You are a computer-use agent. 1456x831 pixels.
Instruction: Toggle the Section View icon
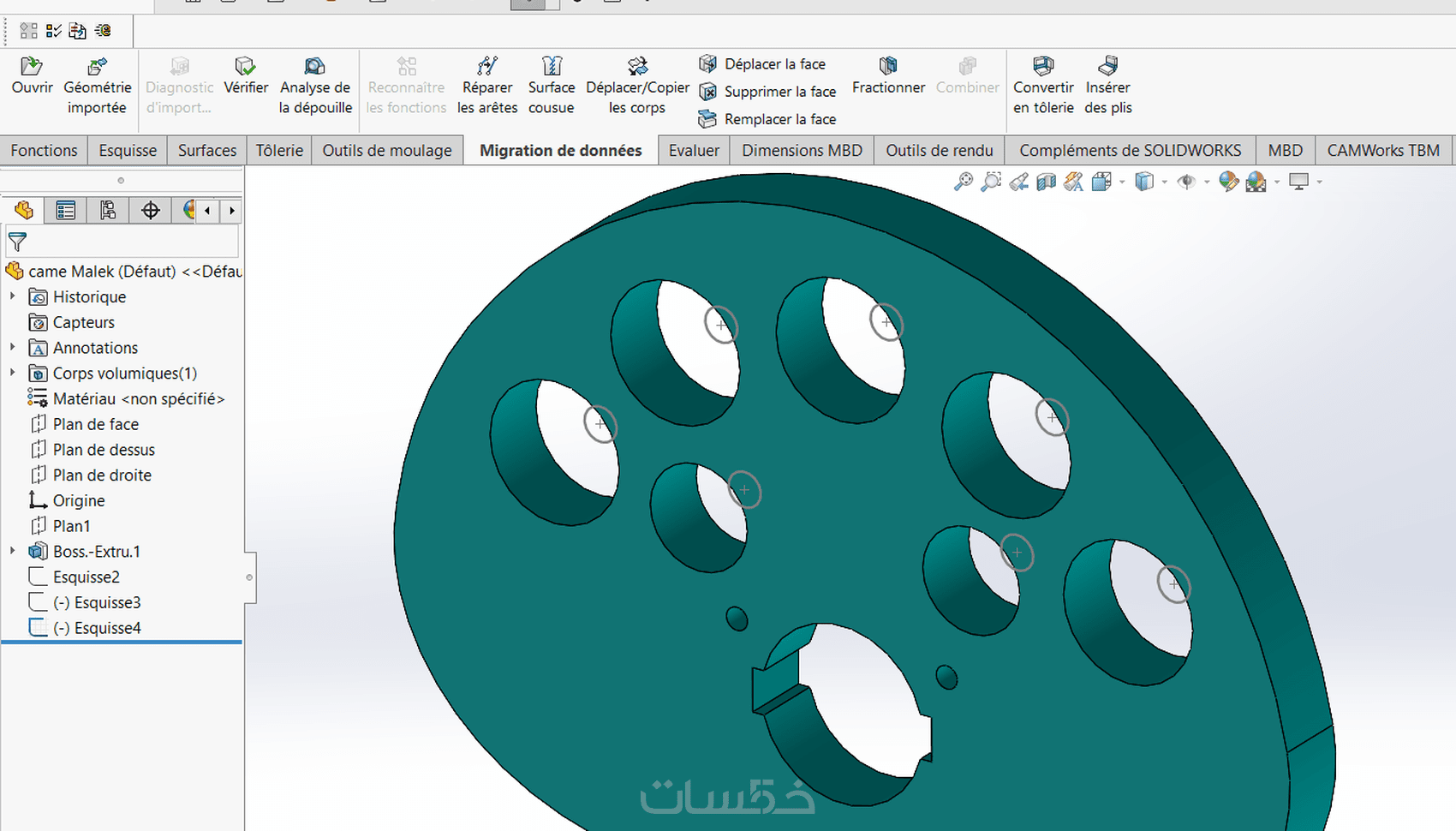[1046, 182]
